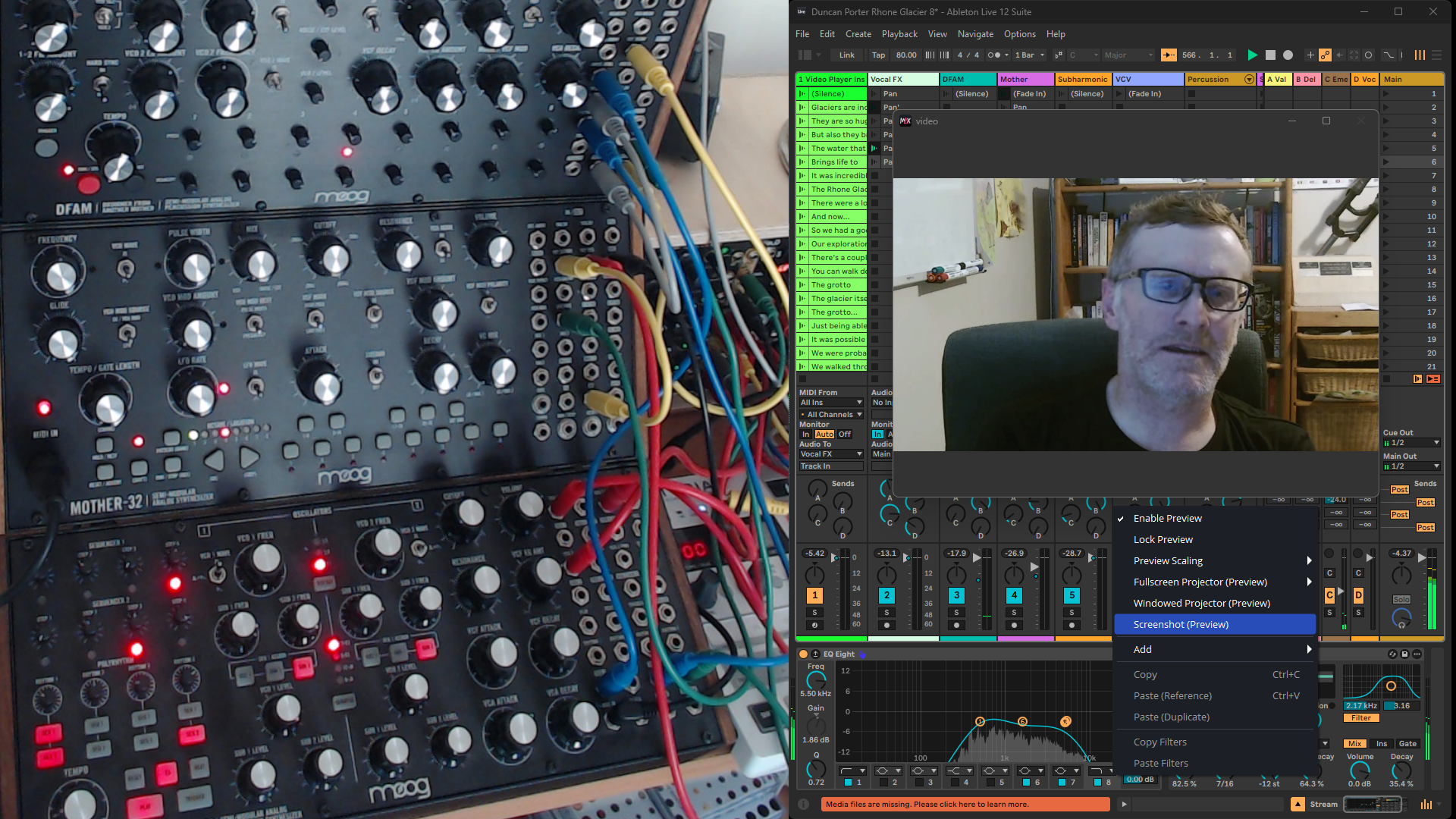
Task: Click the Arrangement Record circle button
Action: point(1288,55)
